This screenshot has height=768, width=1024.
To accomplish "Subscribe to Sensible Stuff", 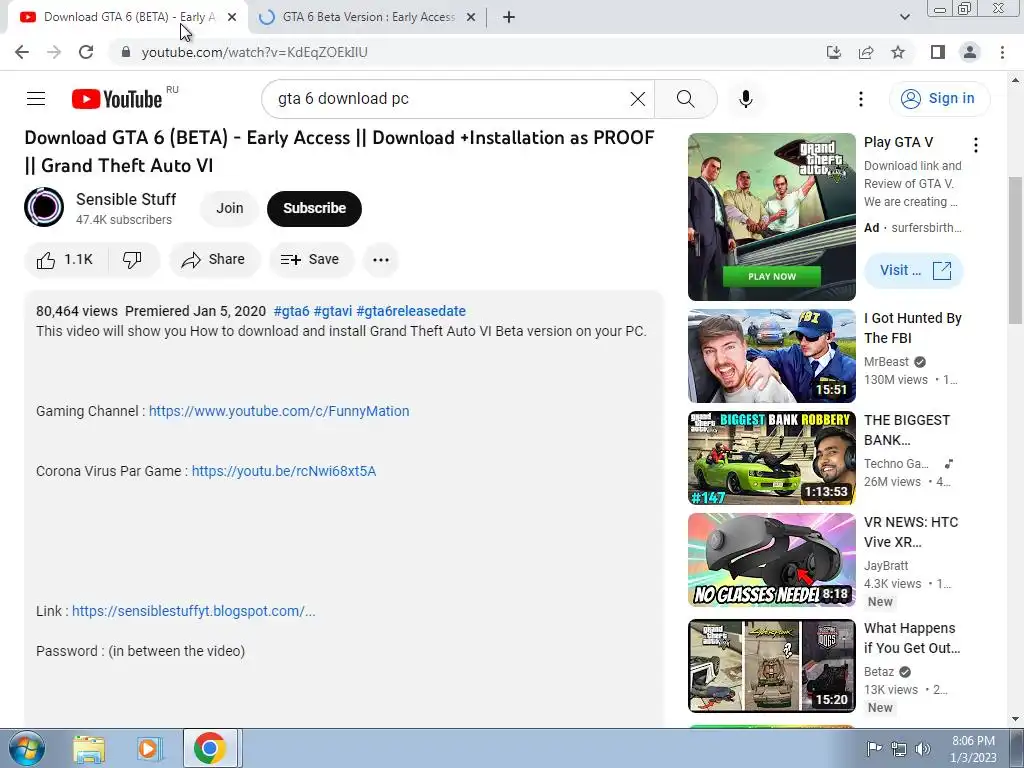I will click(x=314, y=208).
